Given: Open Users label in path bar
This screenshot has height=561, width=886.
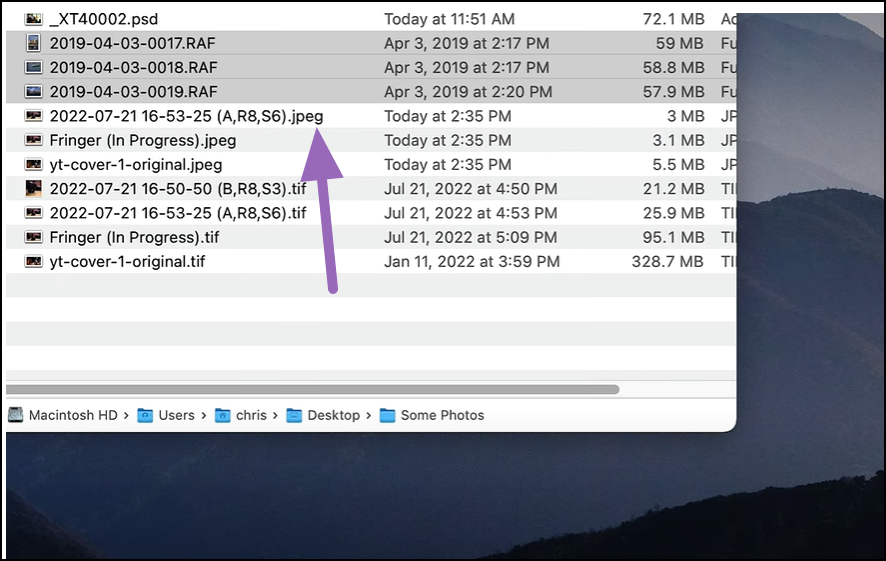Looking at the screenshot, I should click(x=176, y=415).
